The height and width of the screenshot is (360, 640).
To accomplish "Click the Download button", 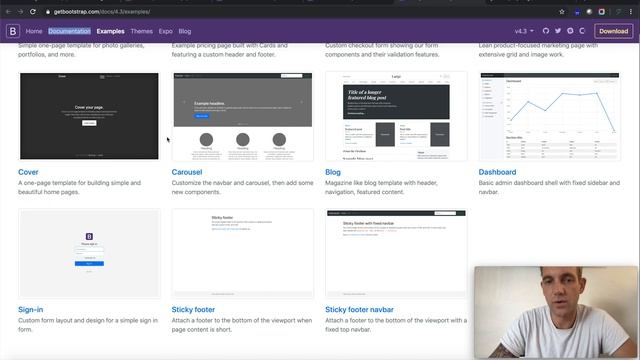I will (x=613, y=31).
